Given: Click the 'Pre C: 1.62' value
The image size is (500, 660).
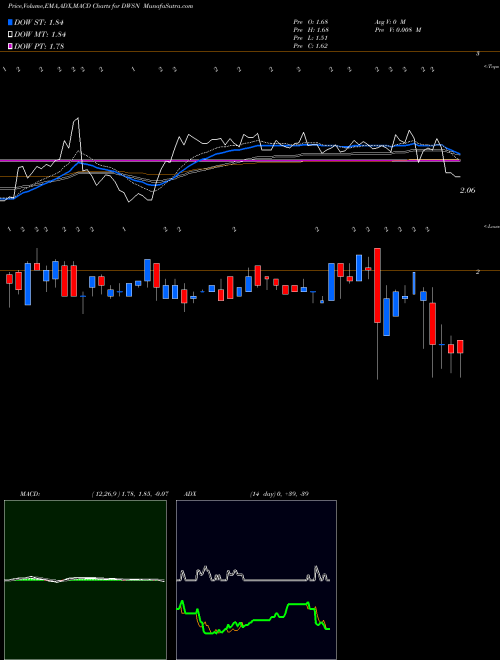Looking at the screenshot, I should coord(311,46).
